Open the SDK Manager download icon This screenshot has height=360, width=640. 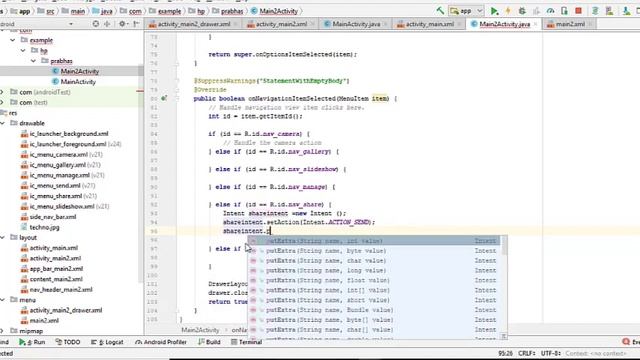tap(626, 11)
